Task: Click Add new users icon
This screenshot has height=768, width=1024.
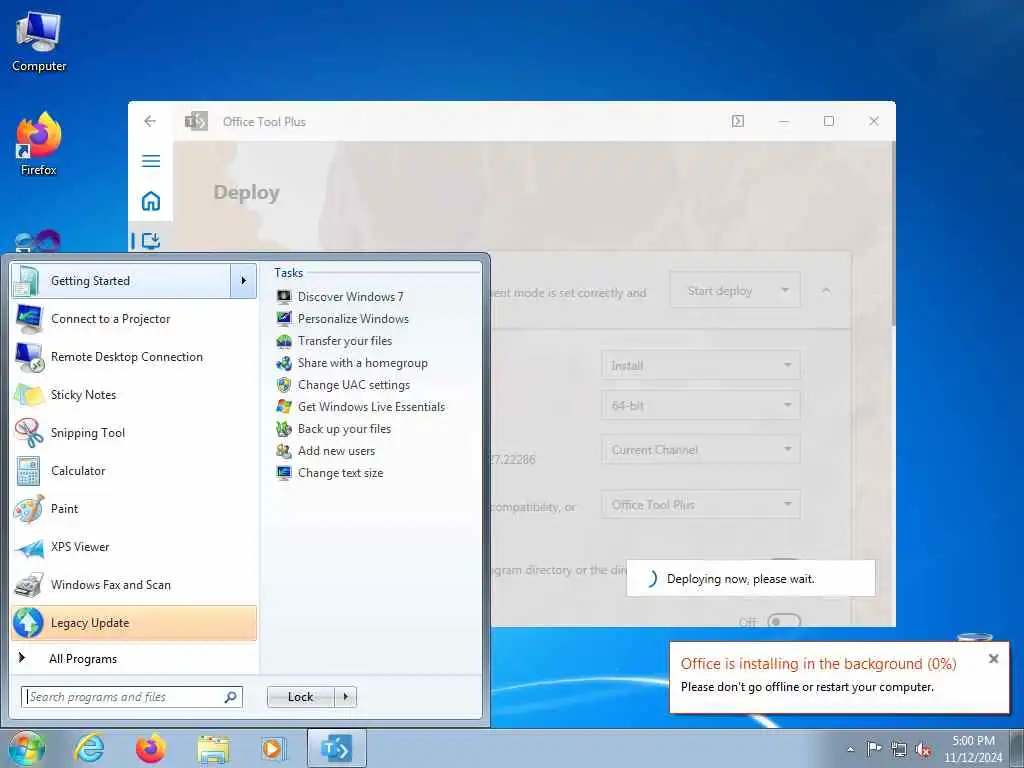Action: click(x=283, y=451)
